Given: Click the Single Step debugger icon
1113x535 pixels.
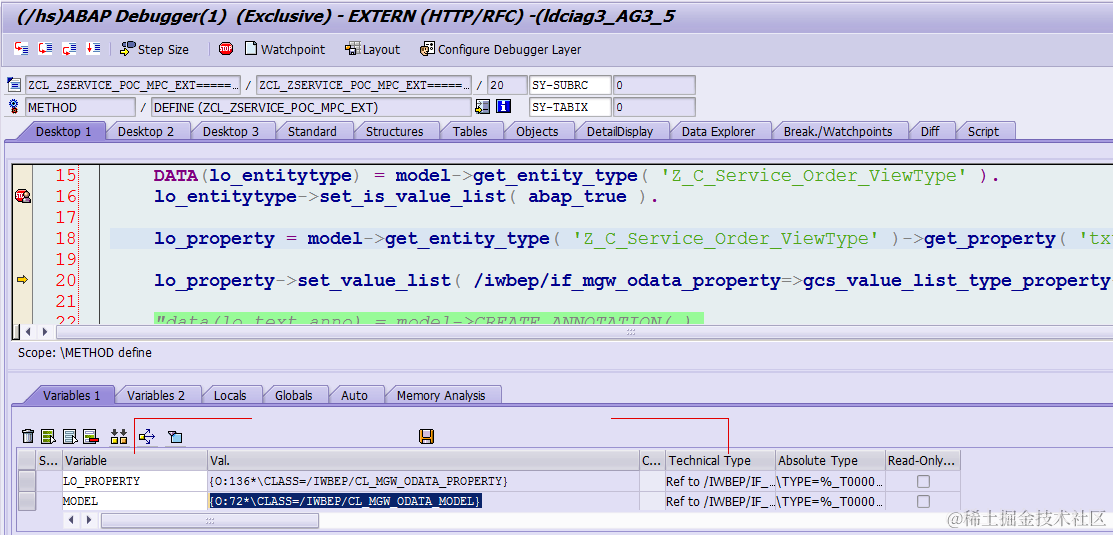Looking at the screenshot, I should [21, 49].
